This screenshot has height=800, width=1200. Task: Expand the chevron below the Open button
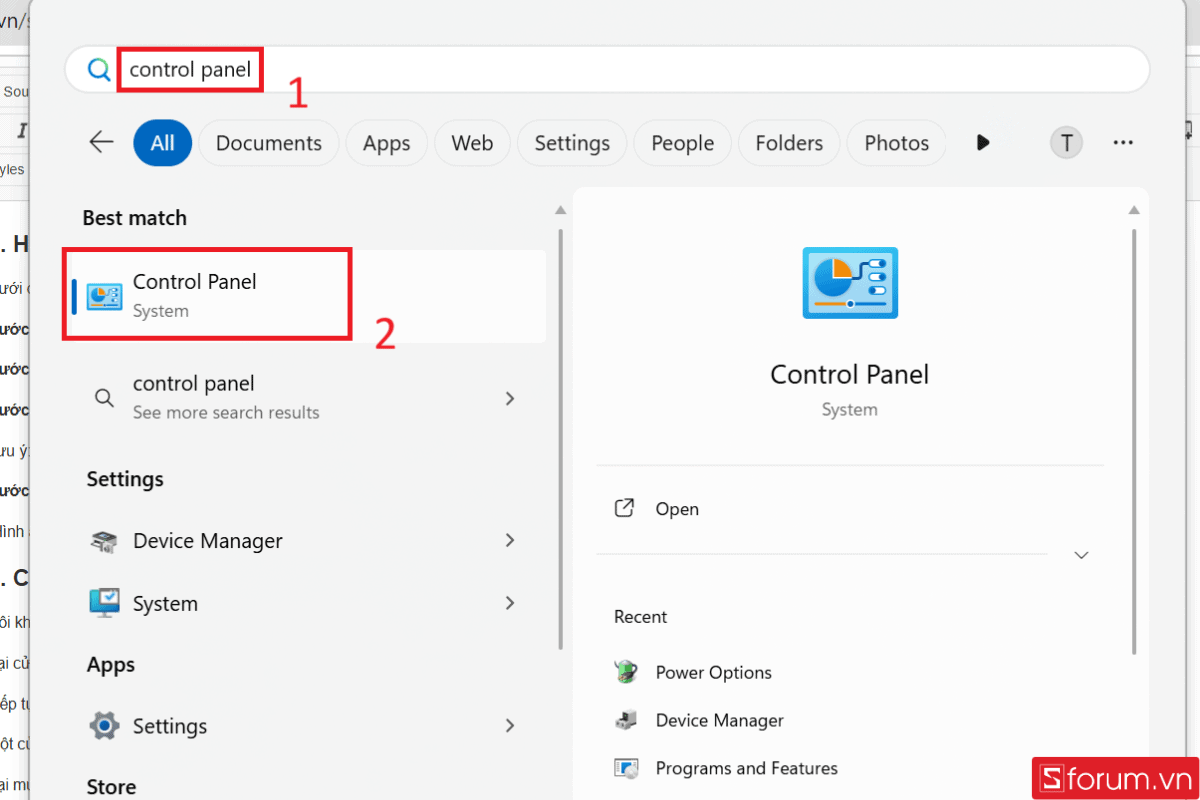[1081, 554]
